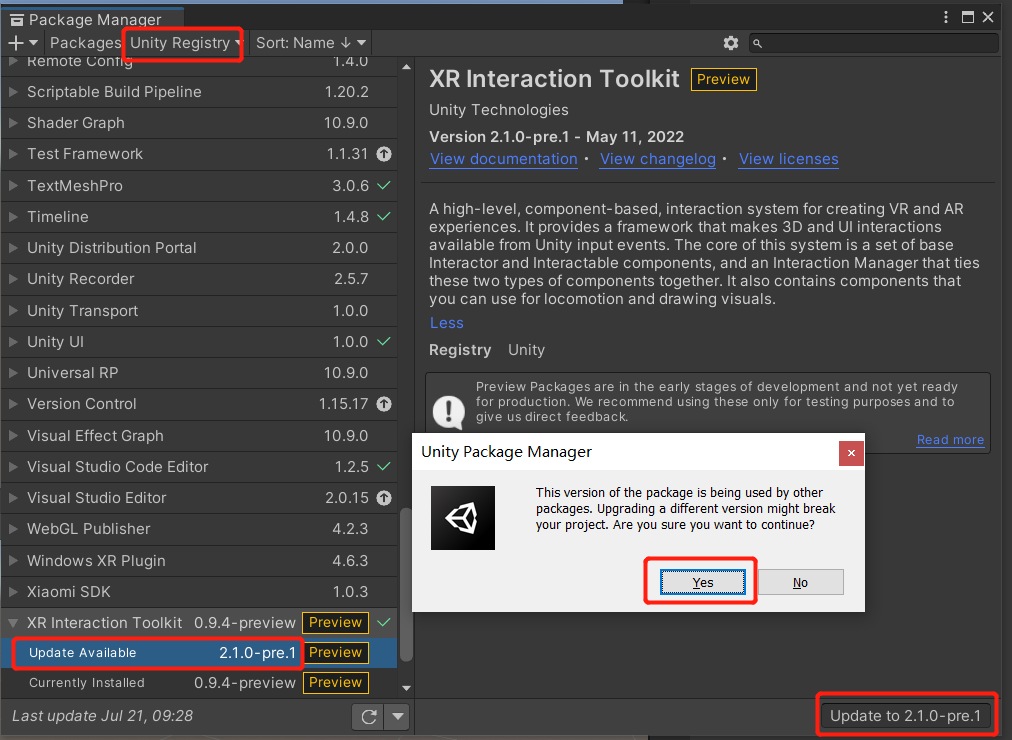Click the Unity logo in dialog
Screen dimensions: 1012x740
463,518
